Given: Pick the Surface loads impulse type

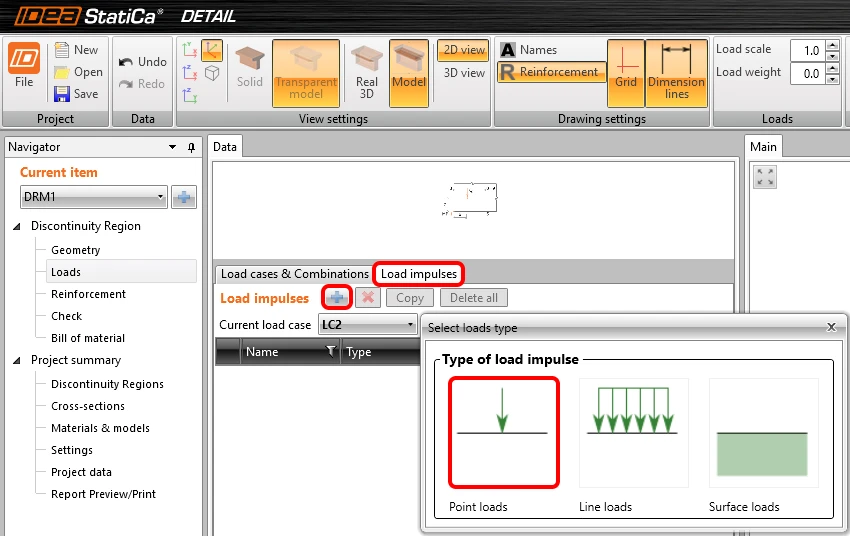Looking at the screenshot, I should pos(763,433).
